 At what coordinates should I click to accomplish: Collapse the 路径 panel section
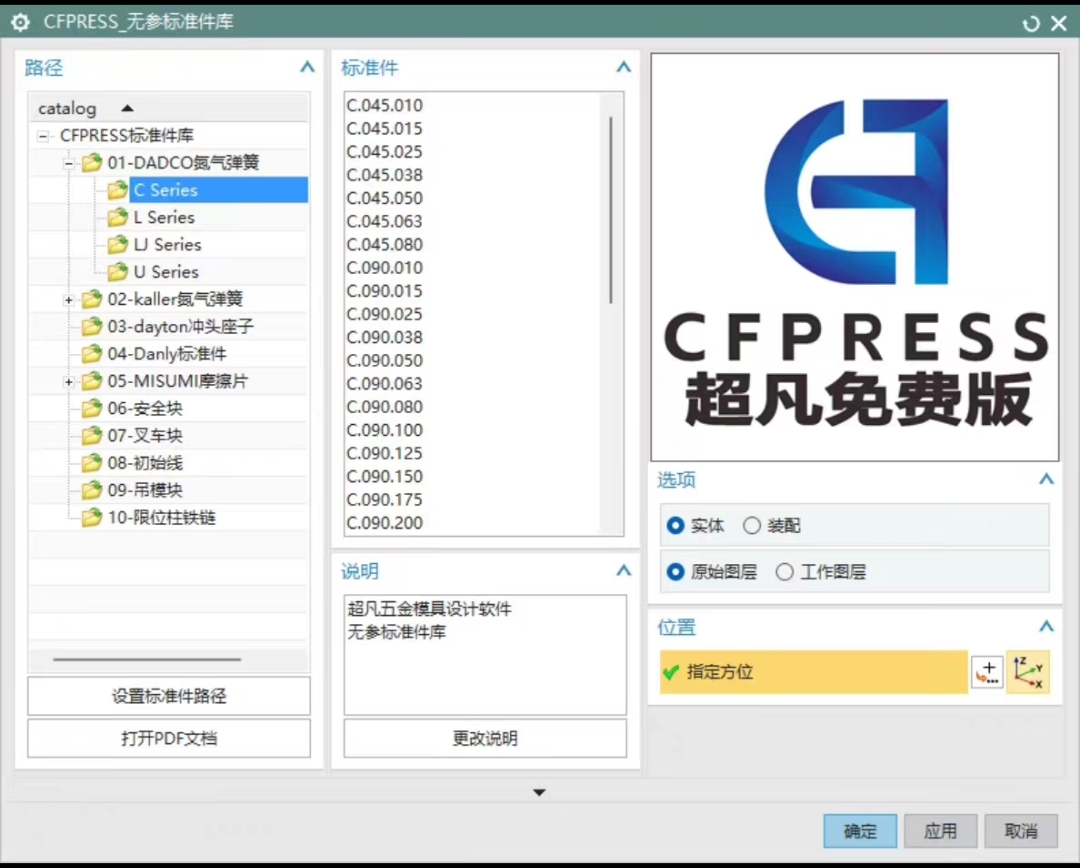pyautogui.click(x=307, y=68)
